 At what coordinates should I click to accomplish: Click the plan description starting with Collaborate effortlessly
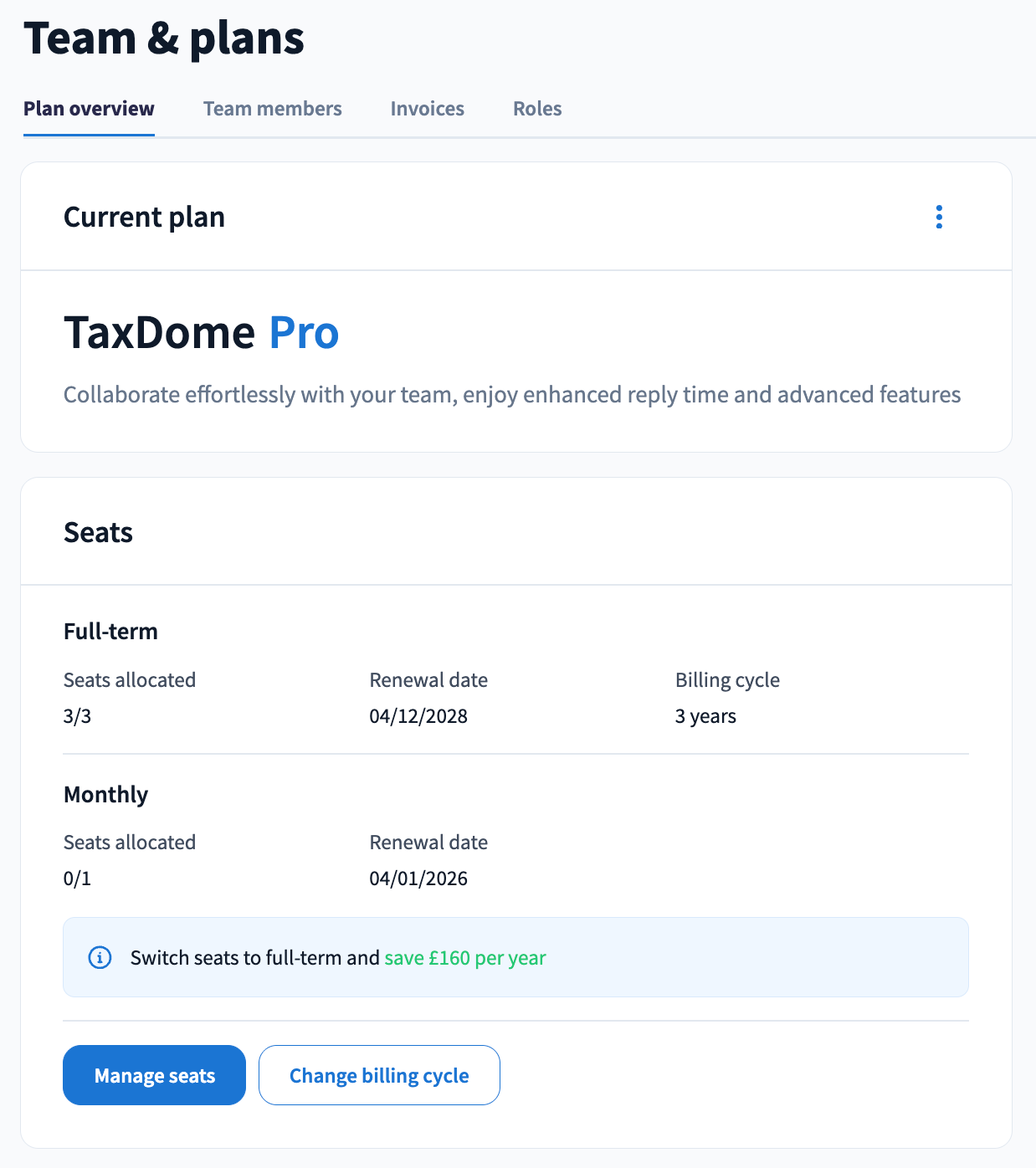[x=511, y=395]
